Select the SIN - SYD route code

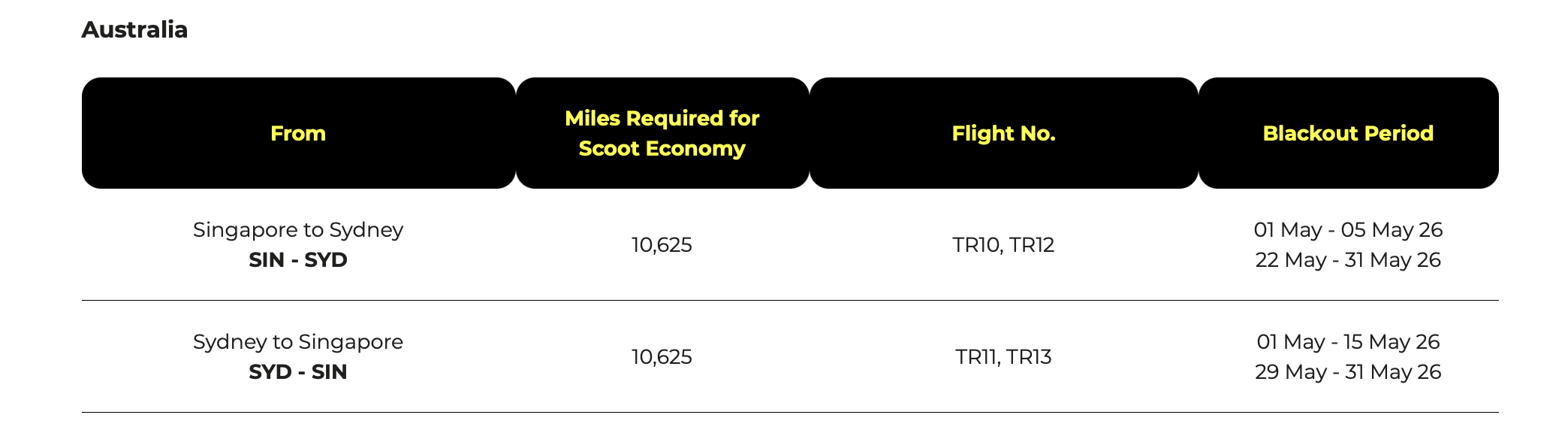pos(298,260)
